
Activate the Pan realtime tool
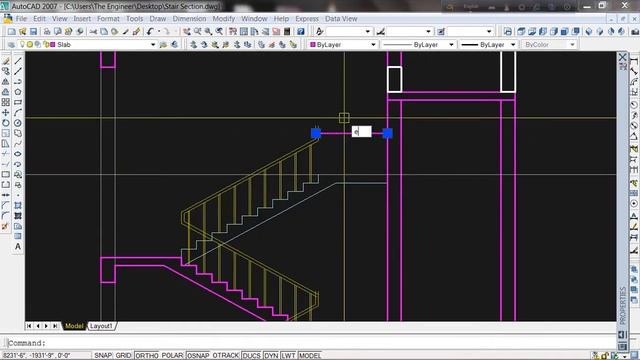point(187,31)
